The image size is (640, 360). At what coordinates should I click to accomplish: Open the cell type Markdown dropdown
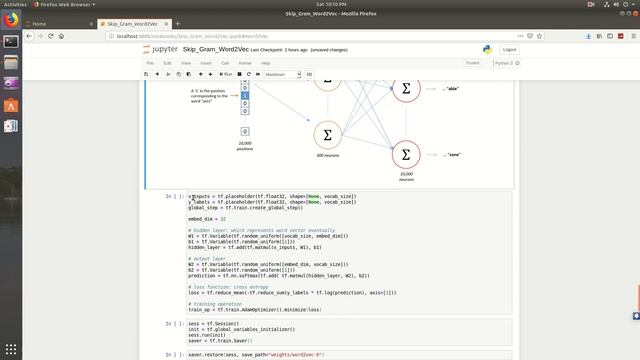click(x=282, y=74)
